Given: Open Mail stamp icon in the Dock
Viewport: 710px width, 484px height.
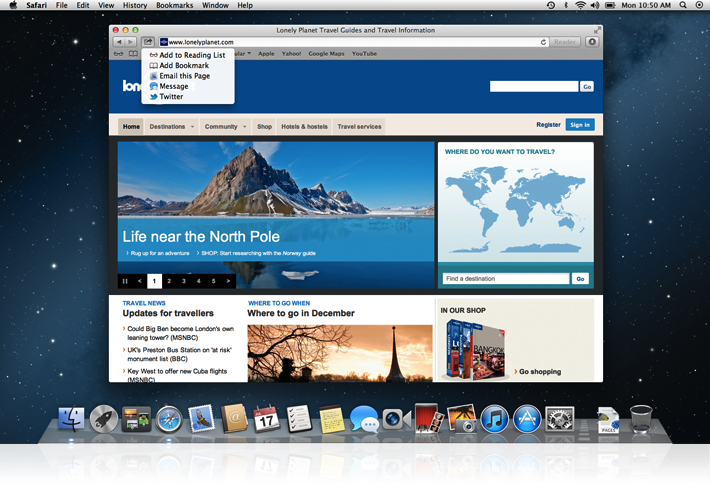Looking at the screenshot, I should (x=201, y=418).
